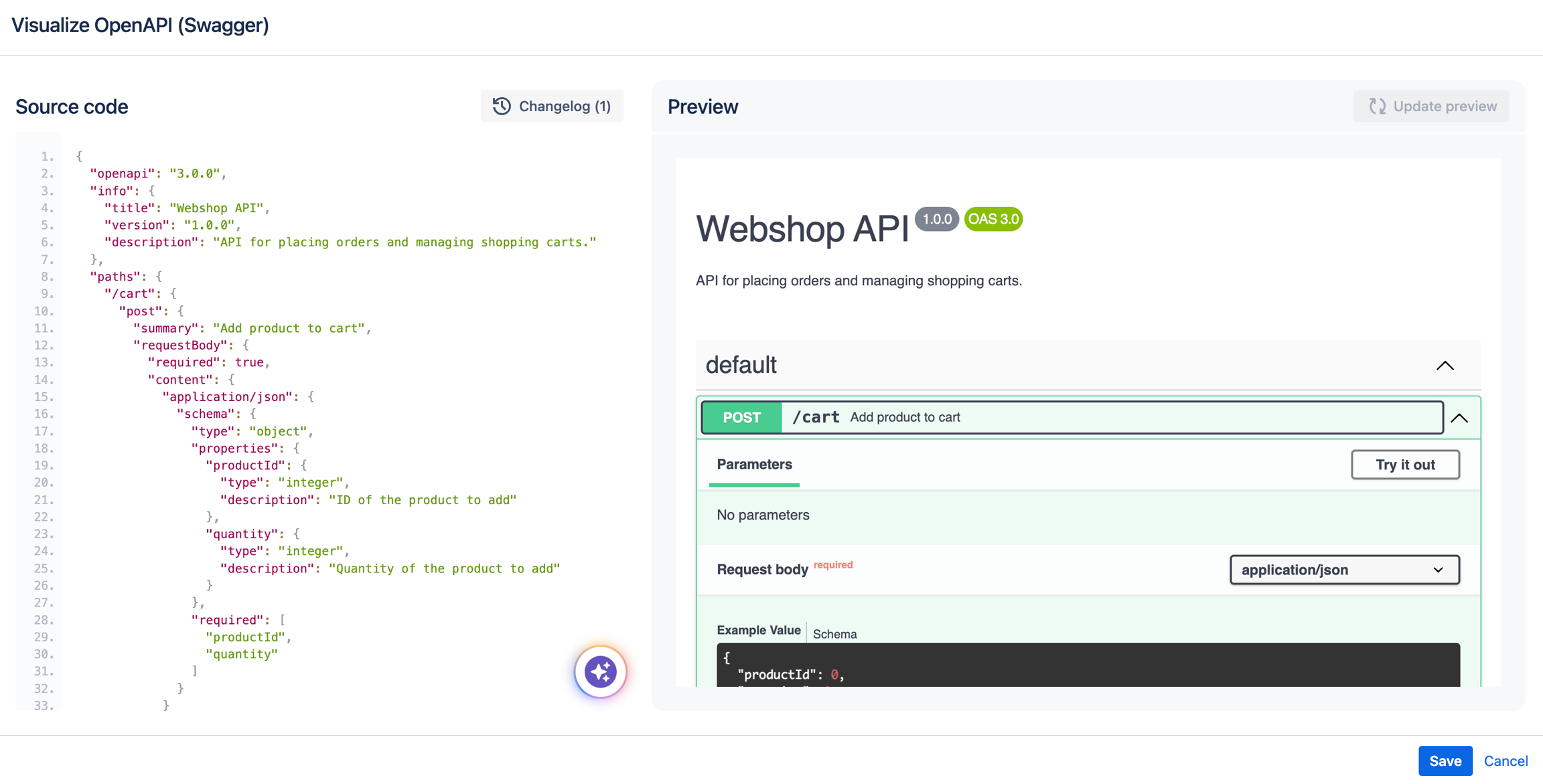Screen dimensions: 1543x784
Task: Click the /cart path operation summary
Action: click(x=905, y=418)
